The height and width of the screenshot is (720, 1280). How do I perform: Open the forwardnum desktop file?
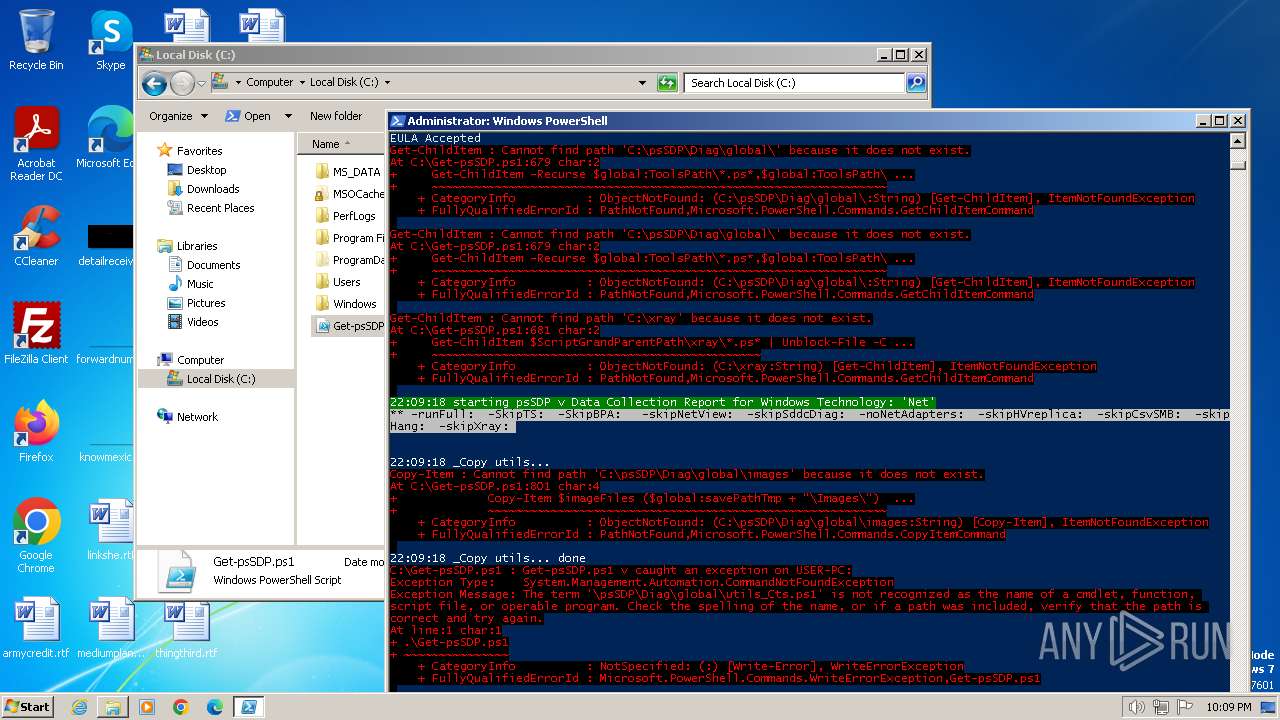[106, 359]
